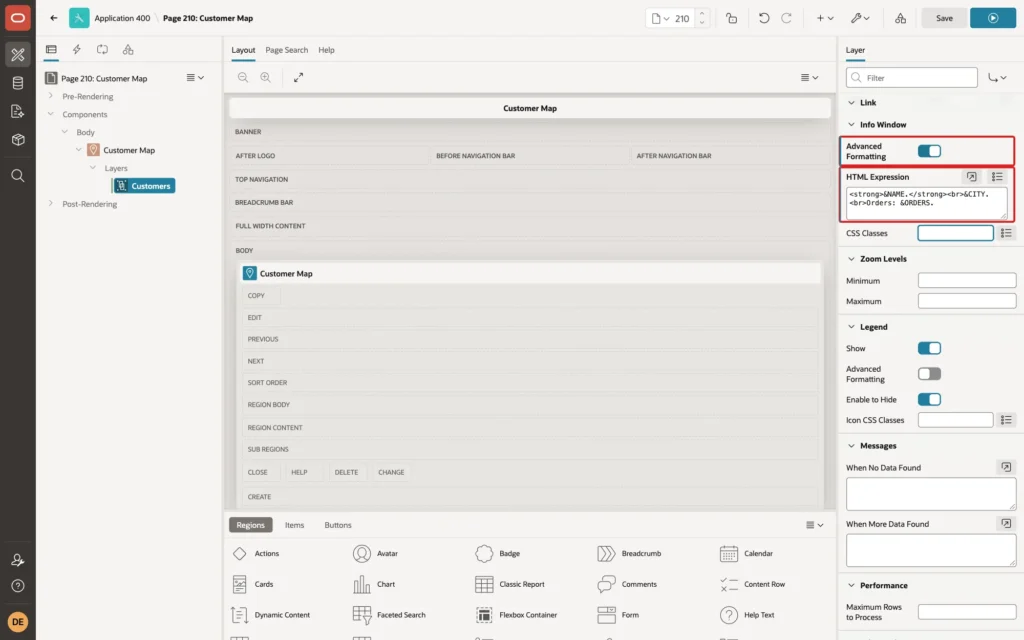This screenshot has height=640, width=1024.
Task: Click the Save and Run Page button
Action: 993,18
